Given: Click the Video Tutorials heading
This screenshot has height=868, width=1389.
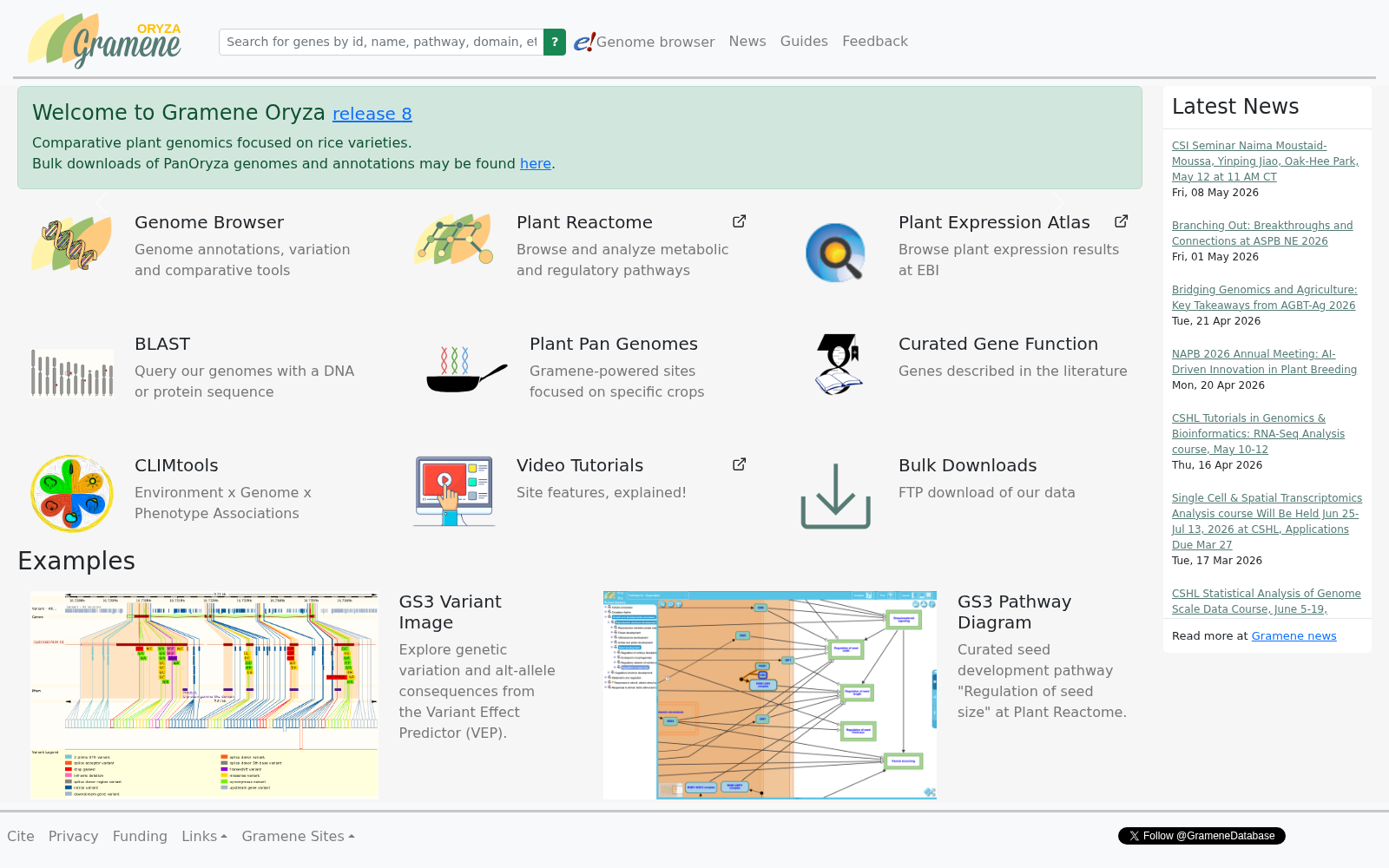Looking at the screenshot, I should coord(580,465).
